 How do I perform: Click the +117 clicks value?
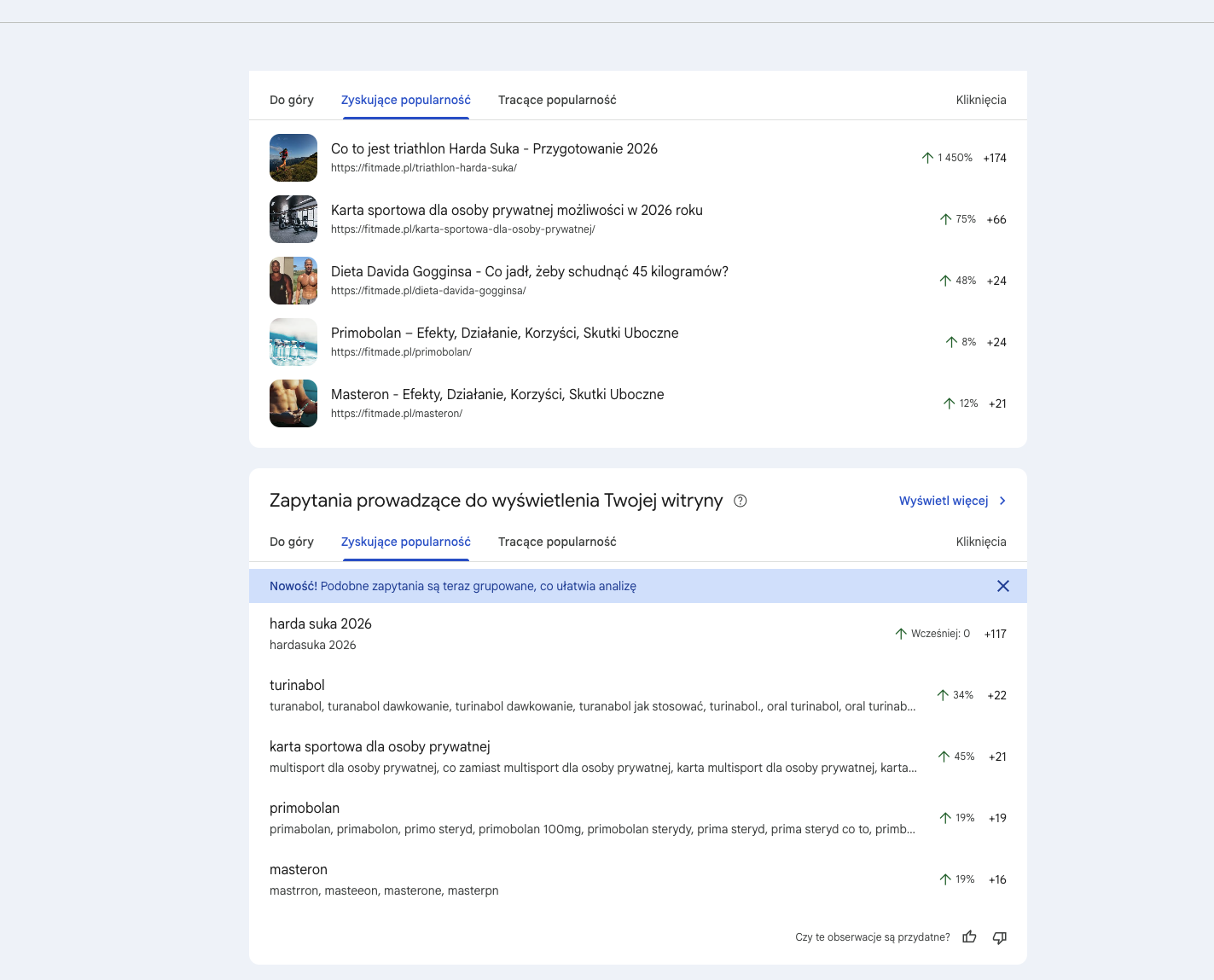tap(996, 634)
